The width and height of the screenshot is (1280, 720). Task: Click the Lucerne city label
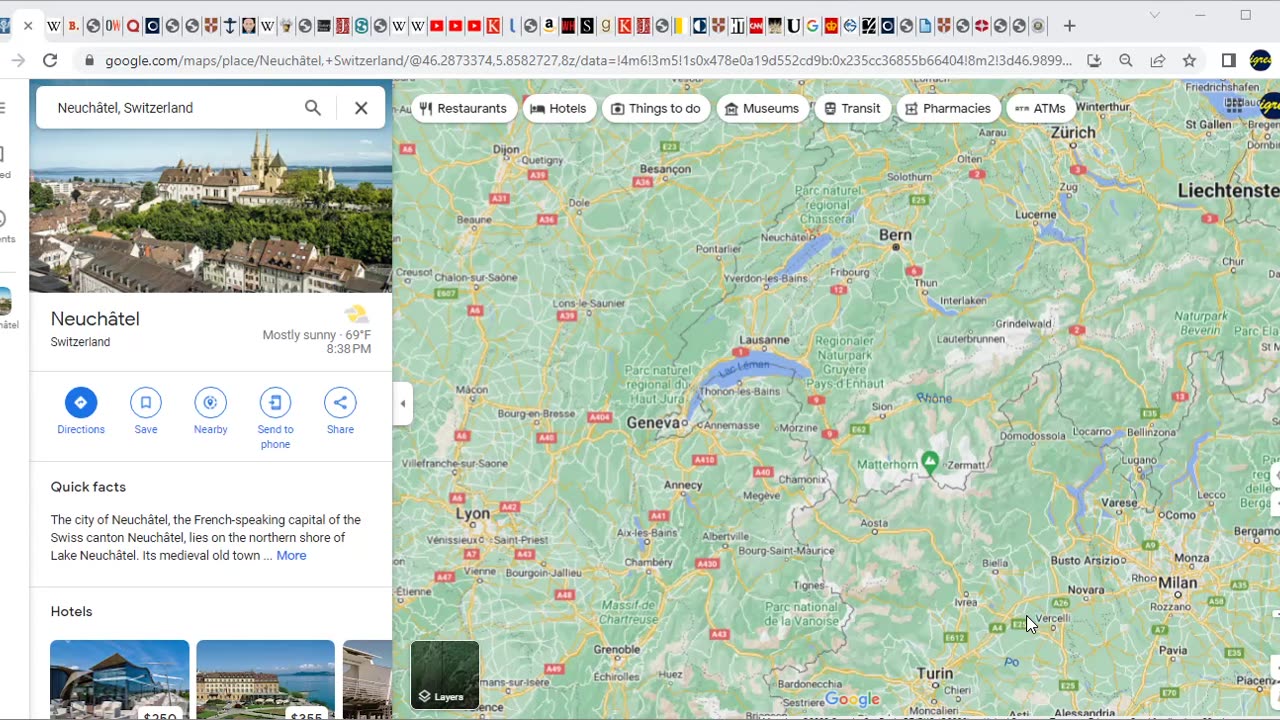[x=1035, y=214]
